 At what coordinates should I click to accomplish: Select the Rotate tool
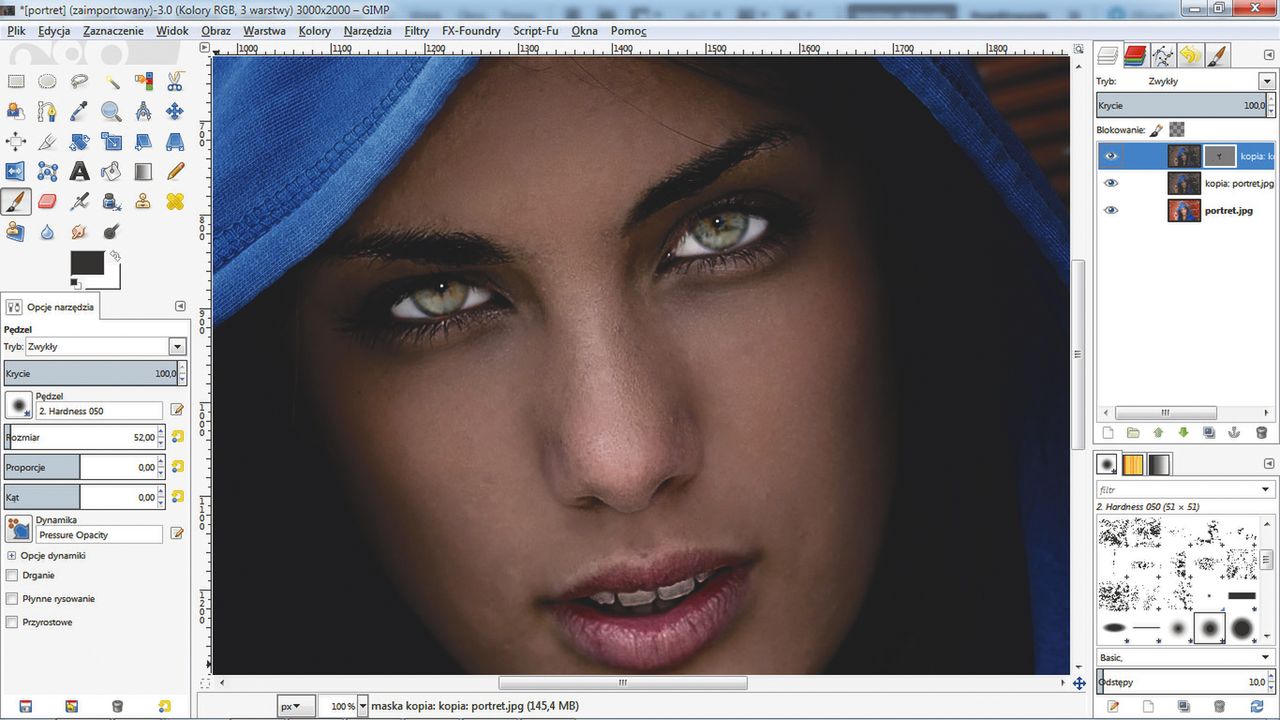tap(79, 141)
